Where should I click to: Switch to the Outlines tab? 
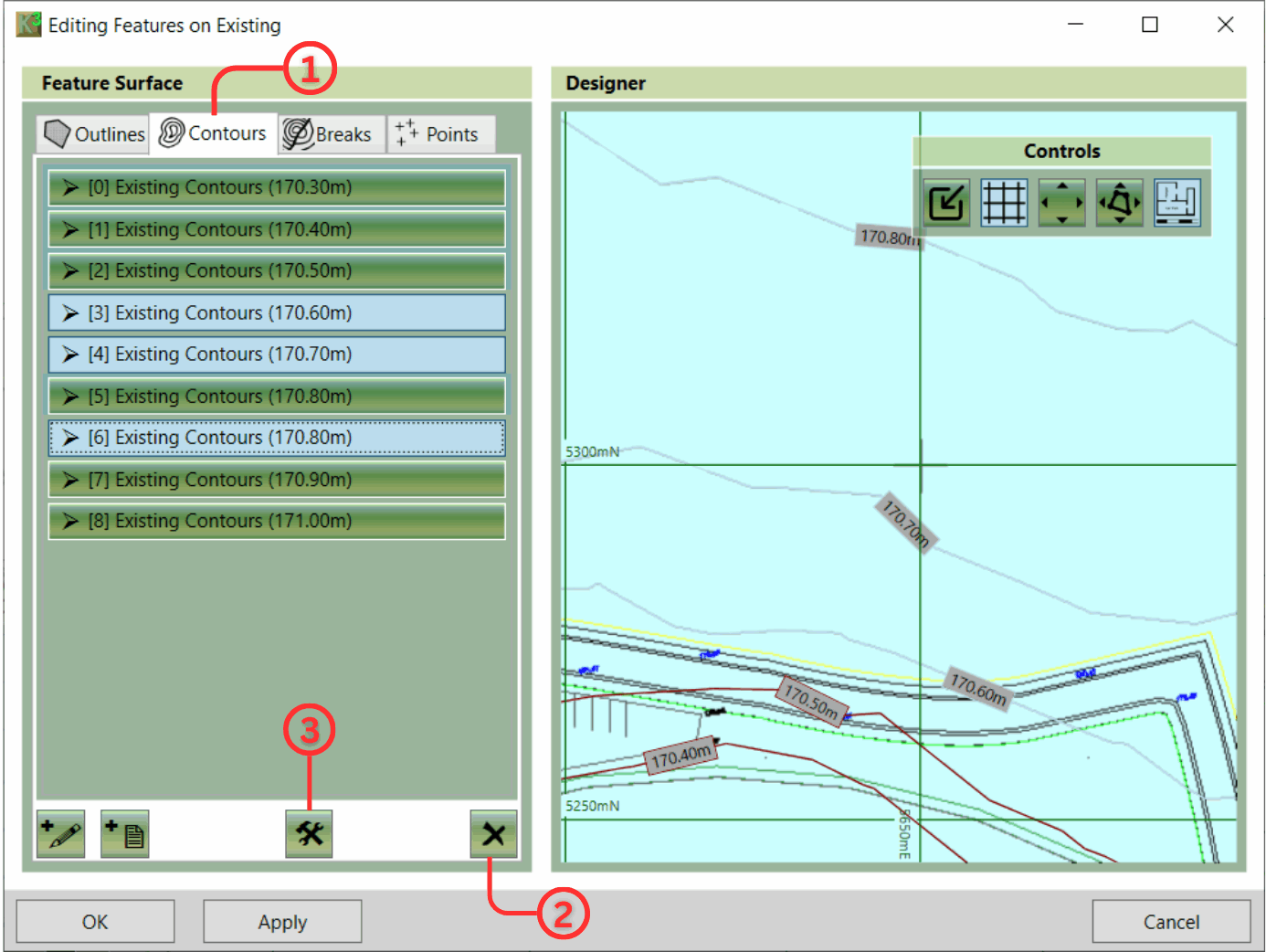(94, 134)
